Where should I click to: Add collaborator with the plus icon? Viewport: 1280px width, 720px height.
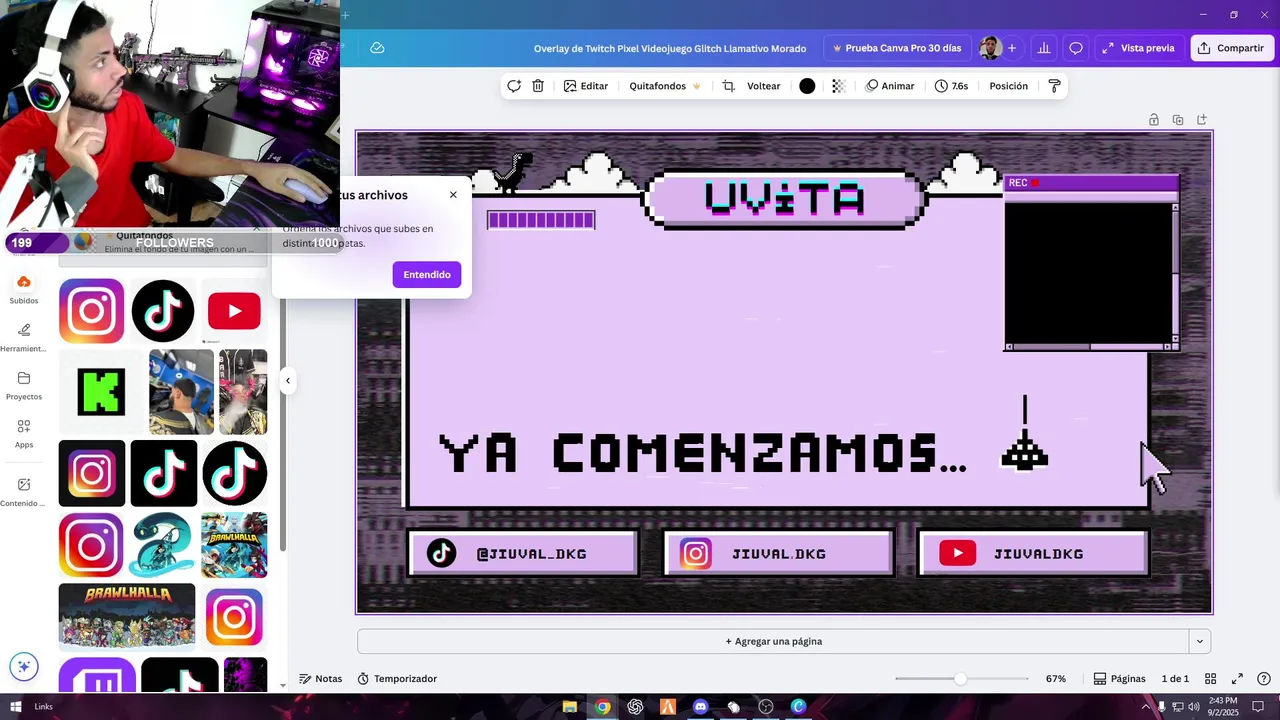1012,48
